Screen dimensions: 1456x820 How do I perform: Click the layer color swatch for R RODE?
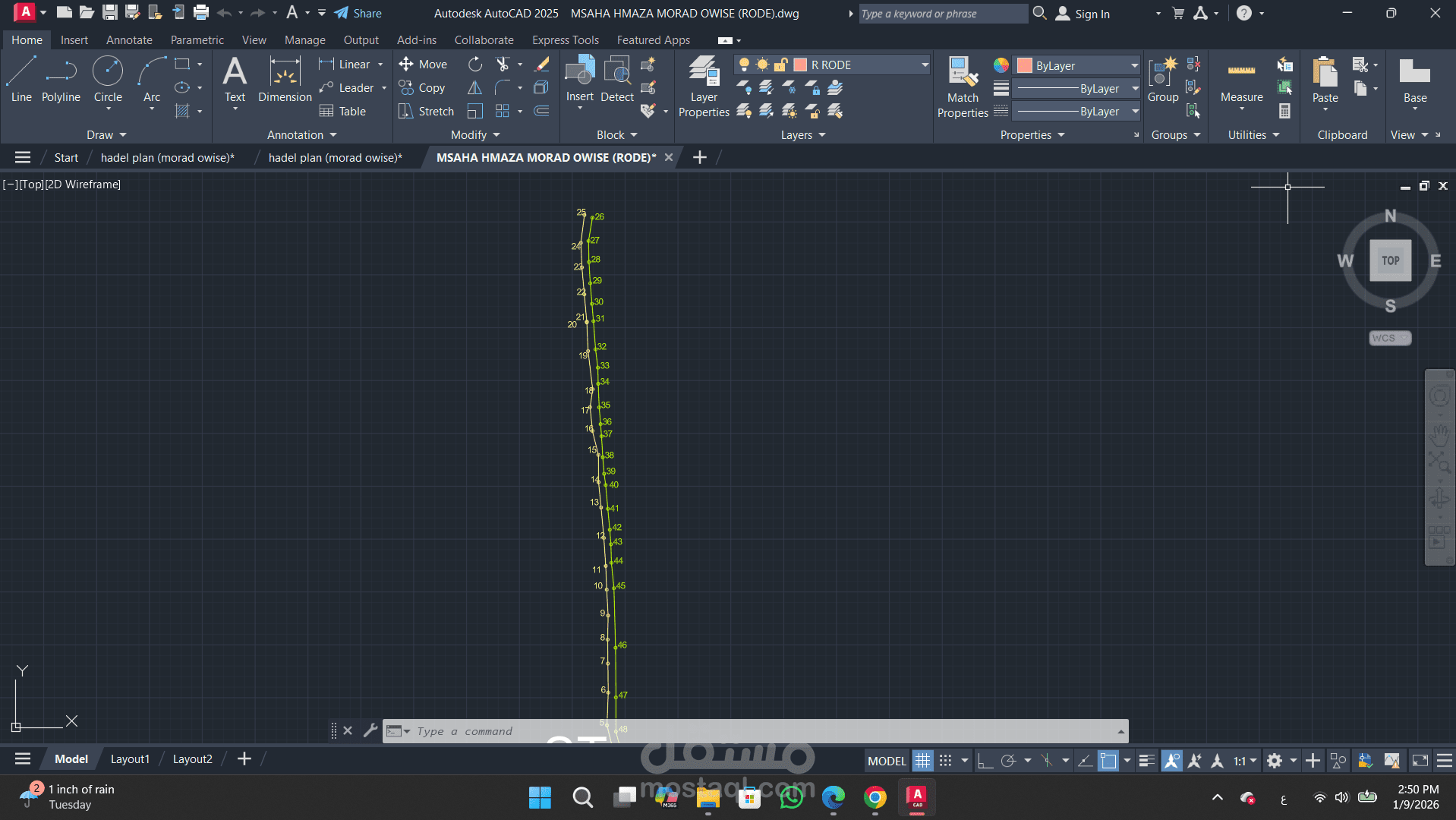pyautogui.click(x=800, y=65)
